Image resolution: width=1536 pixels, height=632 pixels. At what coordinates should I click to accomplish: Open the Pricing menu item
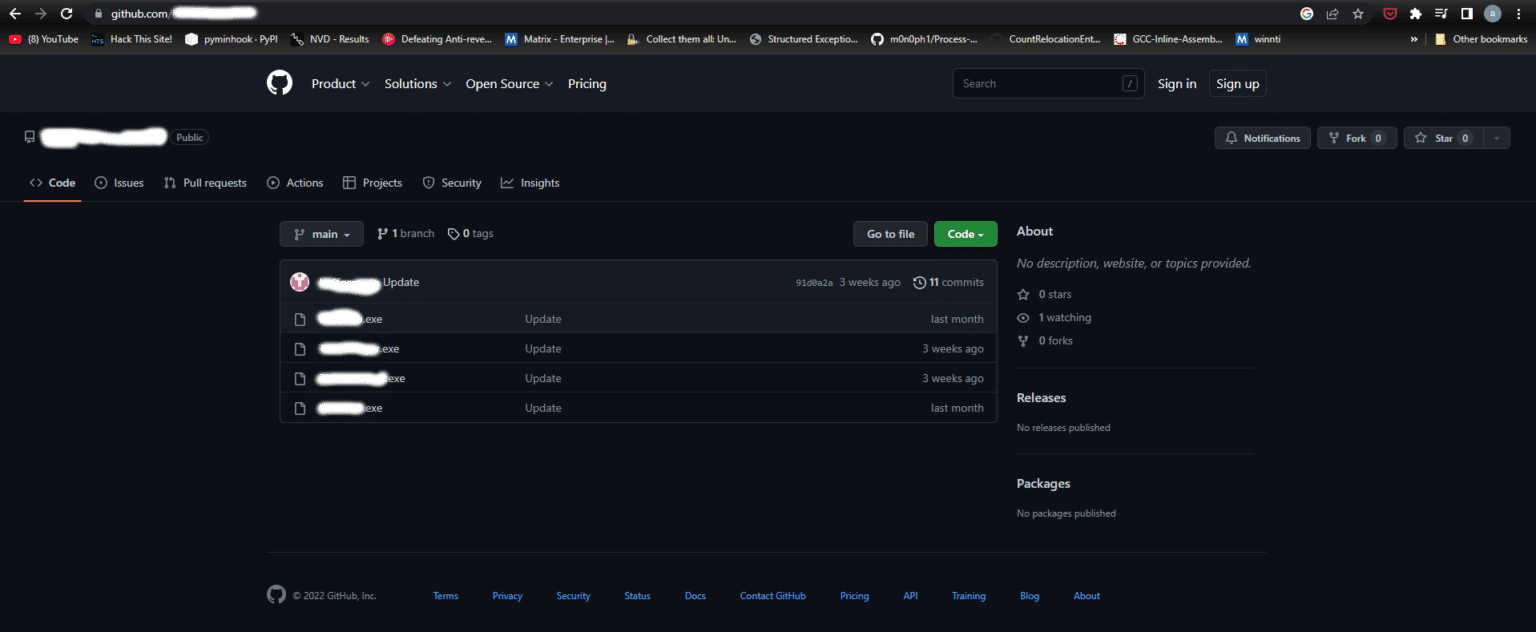[x=587, y=84]
